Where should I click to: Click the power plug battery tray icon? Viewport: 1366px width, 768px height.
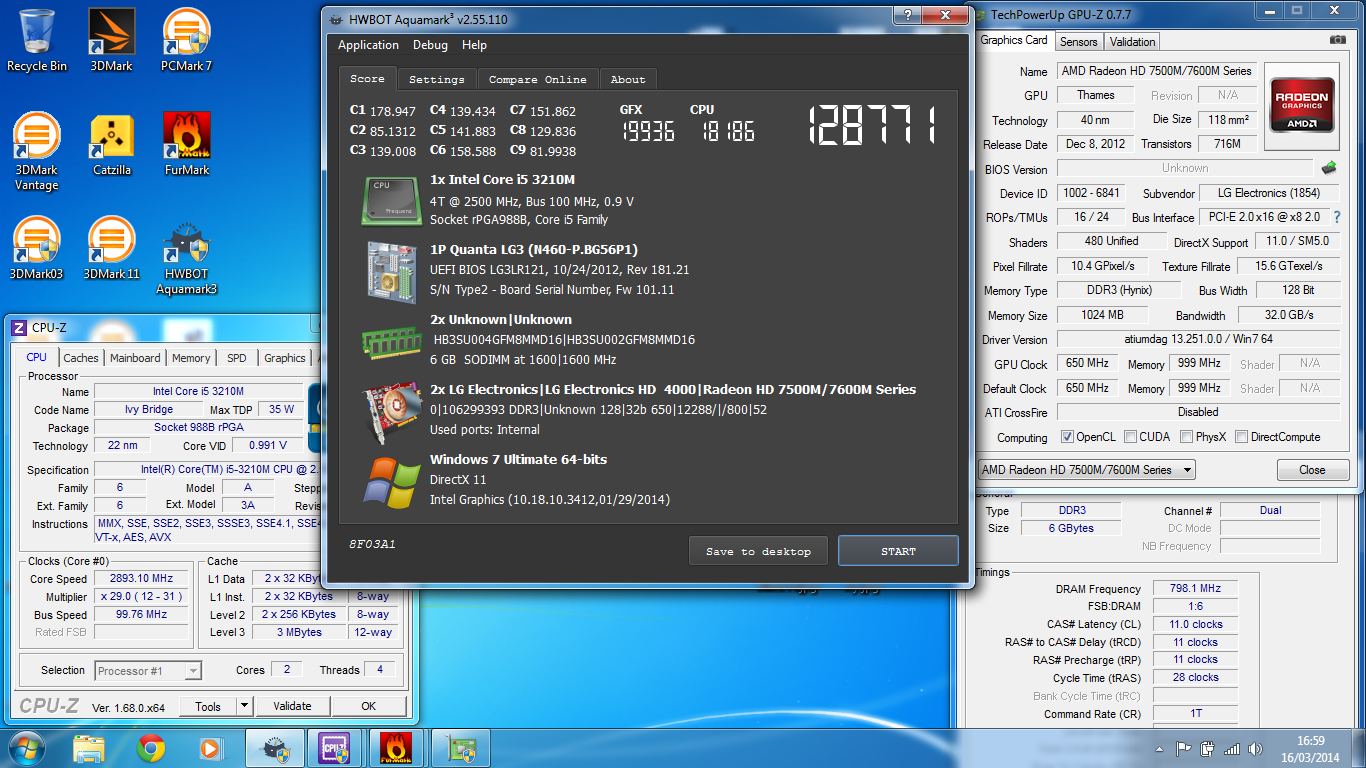1208,749
